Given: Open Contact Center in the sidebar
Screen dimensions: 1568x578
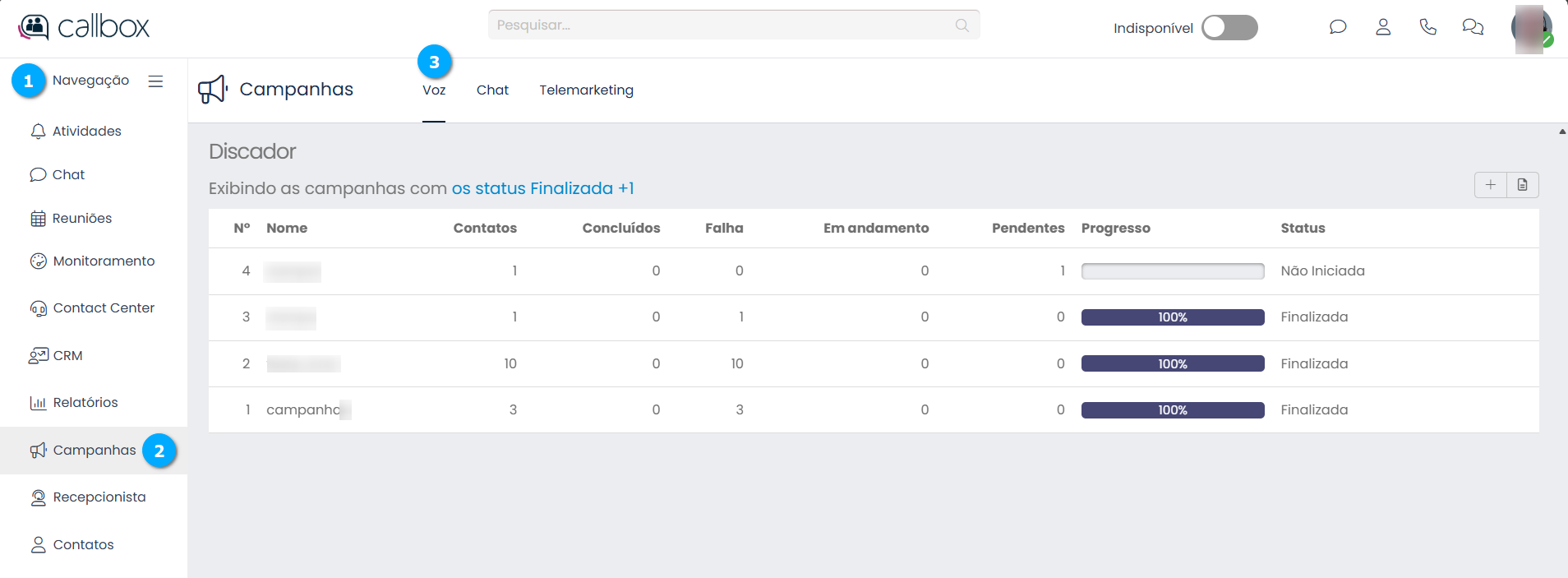Looking at the screenshot, I should coord(104,308).
